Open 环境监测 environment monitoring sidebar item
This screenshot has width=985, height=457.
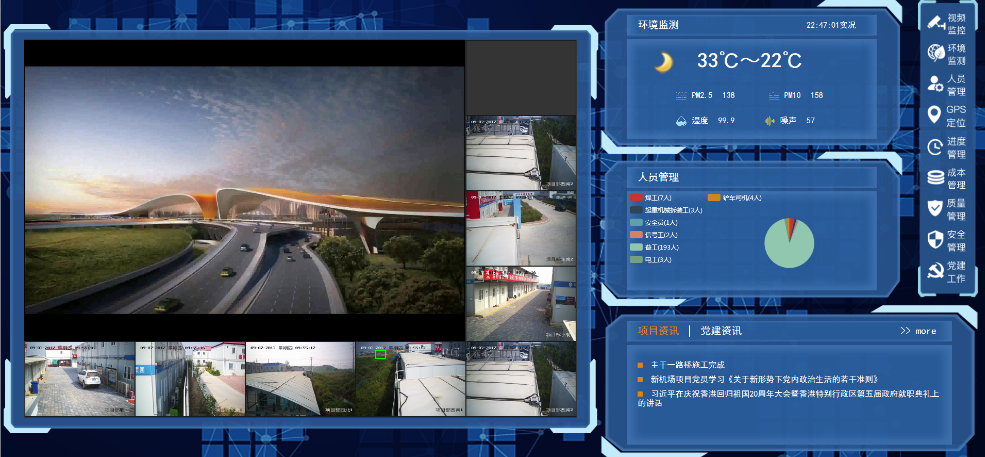[x=946, y=54]
